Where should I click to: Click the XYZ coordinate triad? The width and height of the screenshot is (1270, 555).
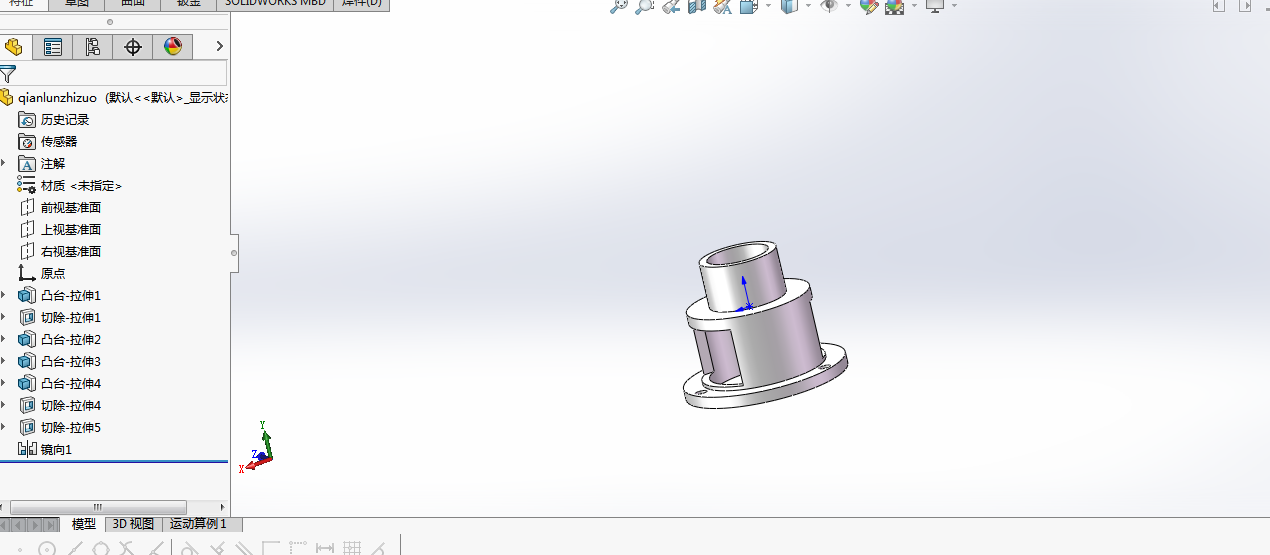[x=257, y=447]
